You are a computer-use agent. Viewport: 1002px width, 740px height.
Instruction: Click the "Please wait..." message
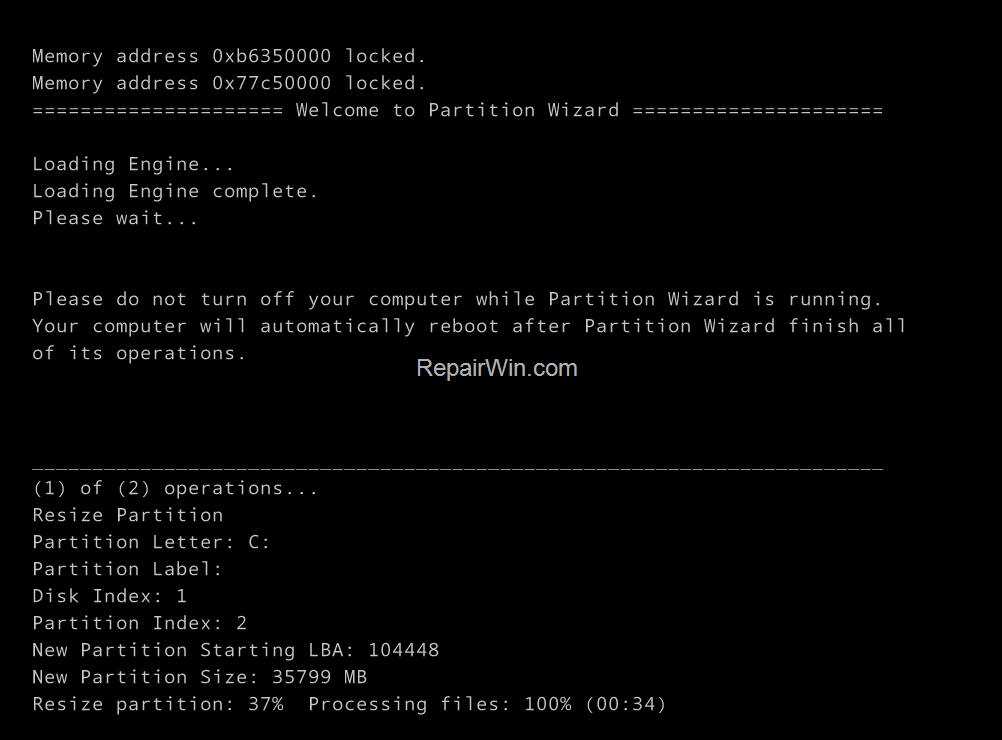(x=115, y=218)
